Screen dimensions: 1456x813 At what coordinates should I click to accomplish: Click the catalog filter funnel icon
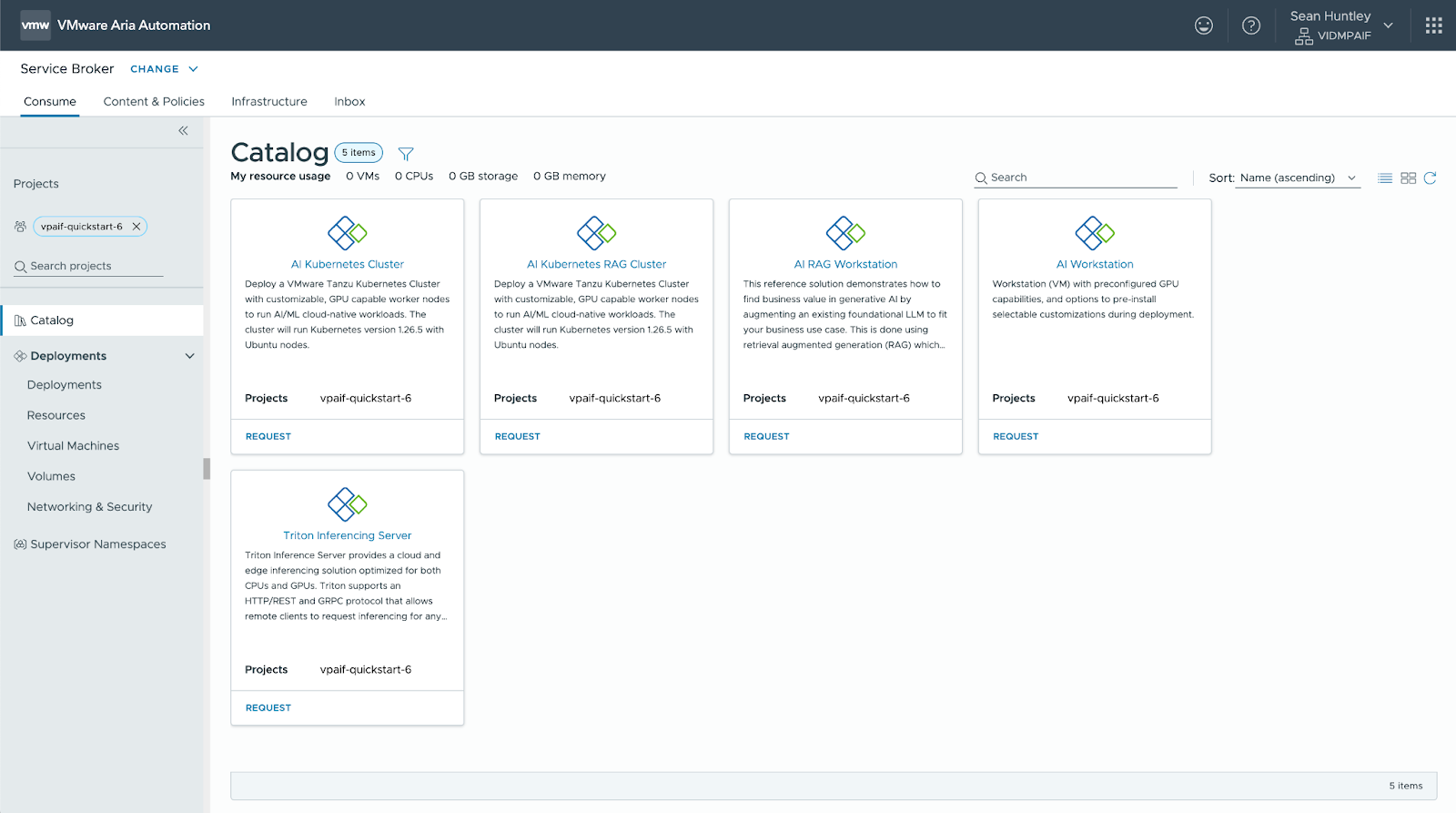pos(406,154)
